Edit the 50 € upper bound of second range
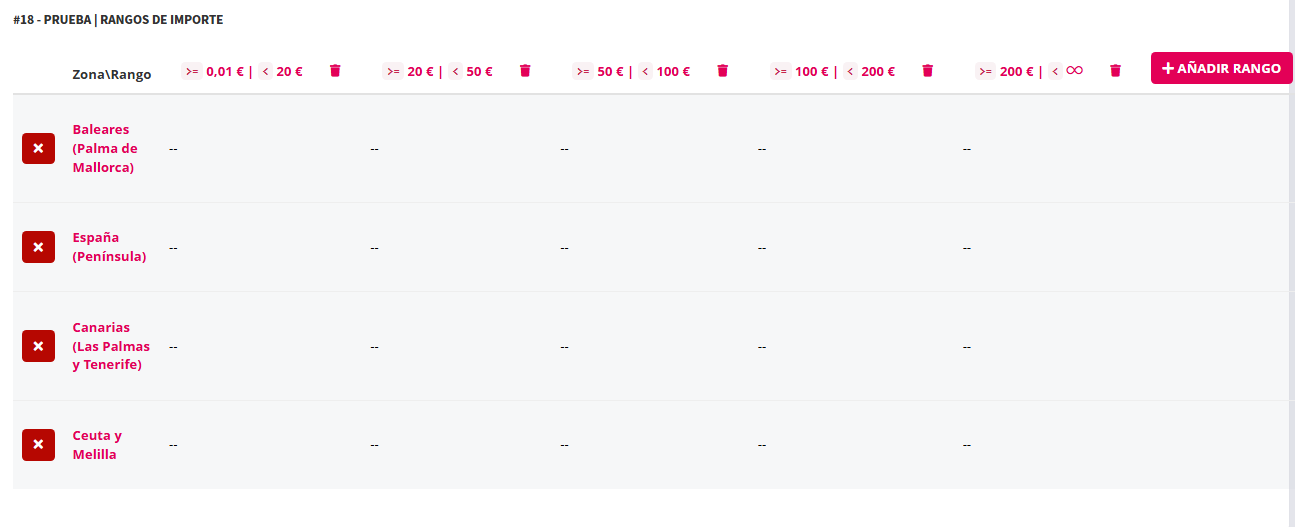The height and width of the screenshot is (527, 1295). pyautogui.click(x=479, y=71)
